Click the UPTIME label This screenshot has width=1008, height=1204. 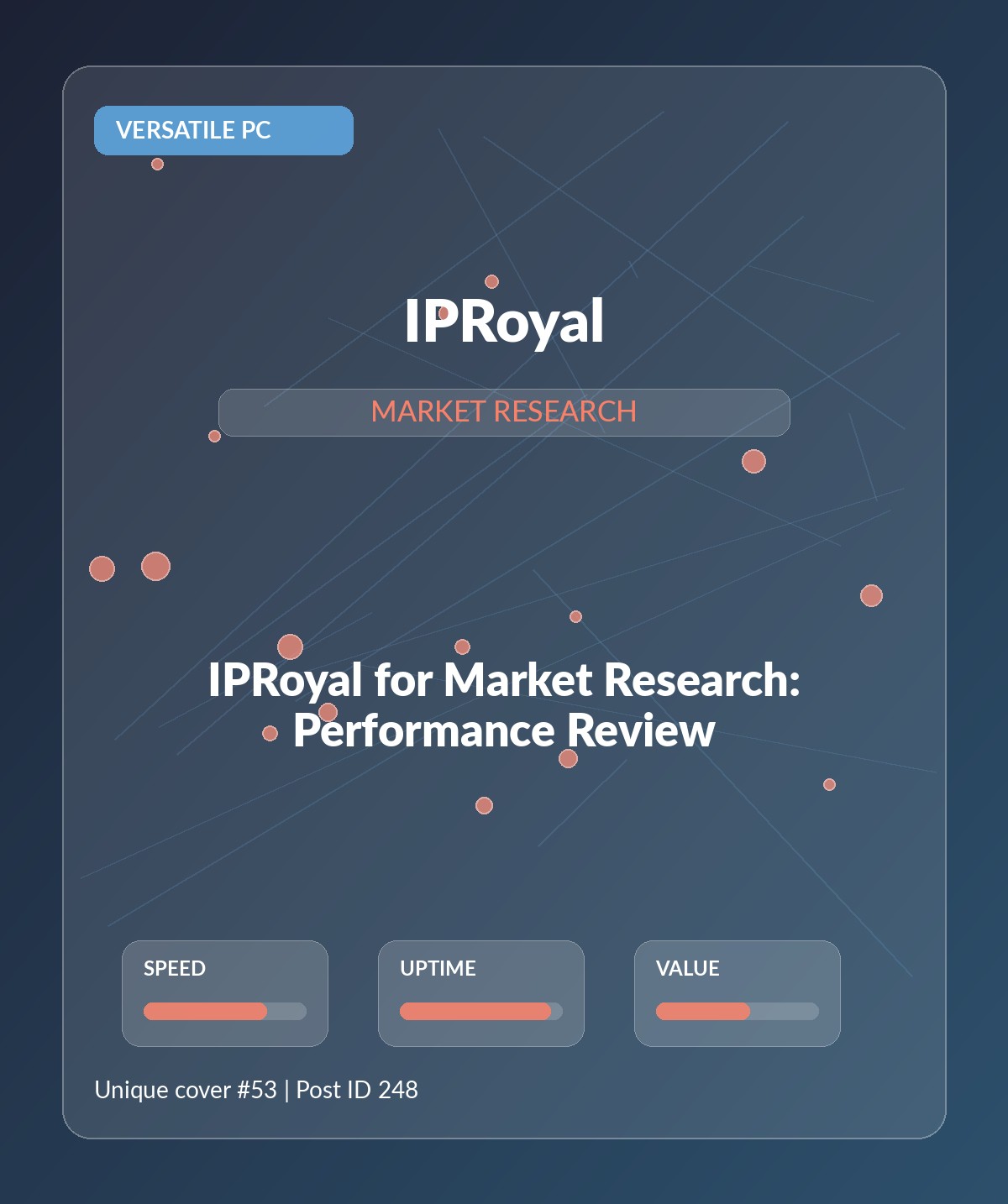[x=438, y=968]
